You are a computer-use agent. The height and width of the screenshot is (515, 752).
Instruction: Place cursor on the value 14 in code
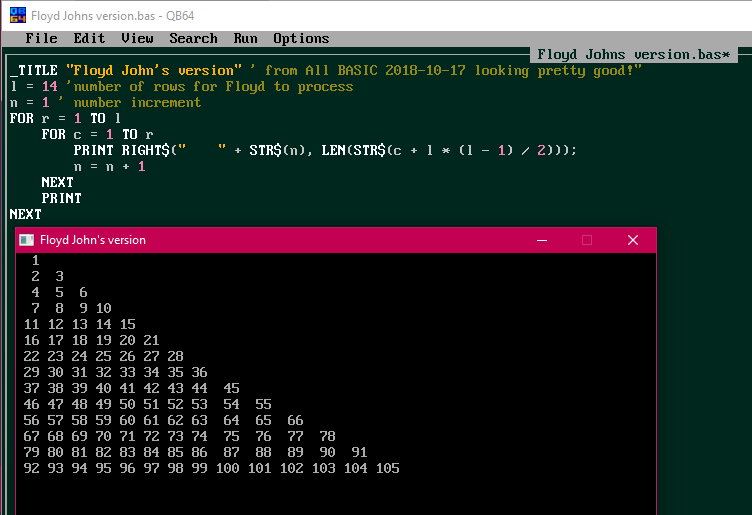coord(49,86)
